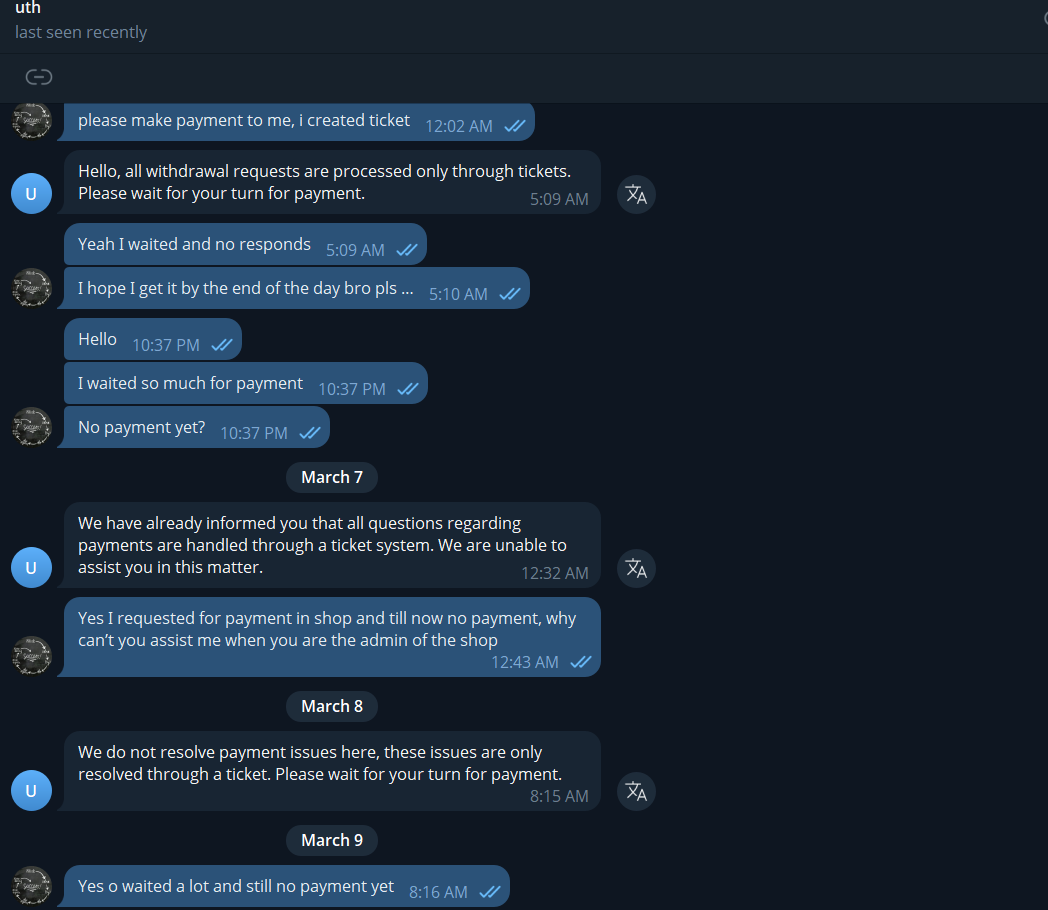The width and height of the screenshot is (1048, 910).
Task: Select the U avatar beside the 8:15 AM message
Action: [31, 791]
